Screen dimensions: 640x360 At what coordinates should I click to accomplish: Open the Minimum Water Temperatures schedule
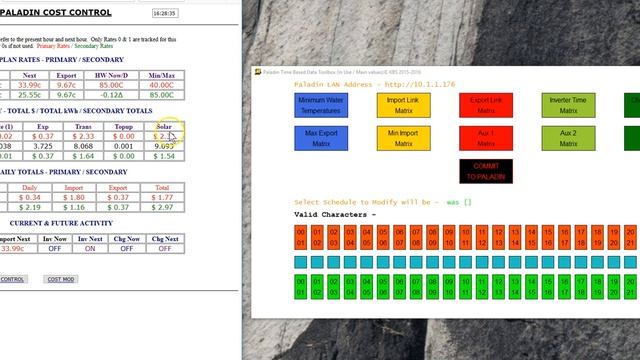(321, 105)
